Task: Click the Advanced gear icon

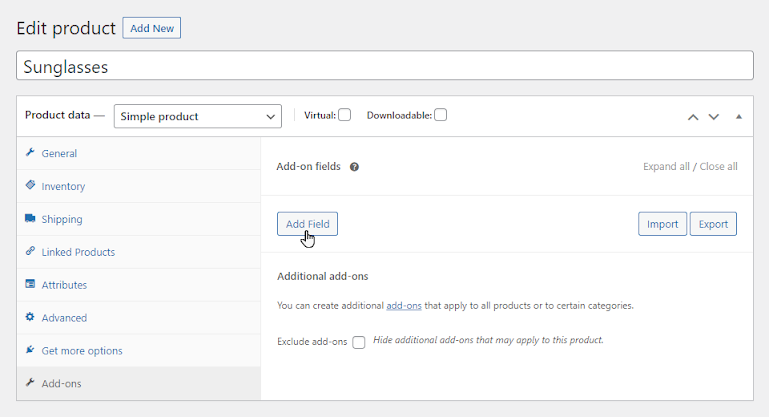Action: click(x=30, y=317)
